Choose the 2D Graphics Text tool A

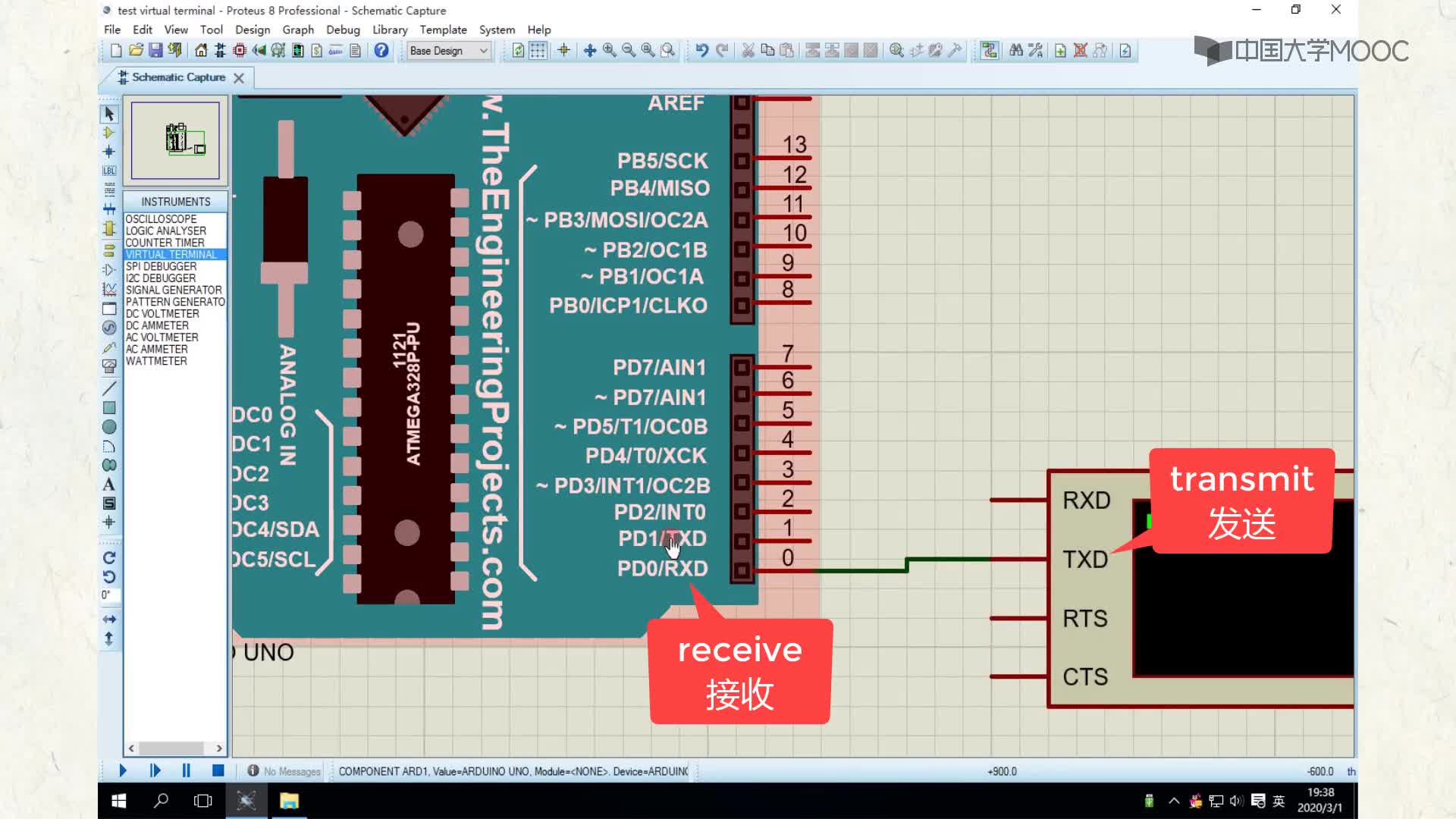point(109,485)
